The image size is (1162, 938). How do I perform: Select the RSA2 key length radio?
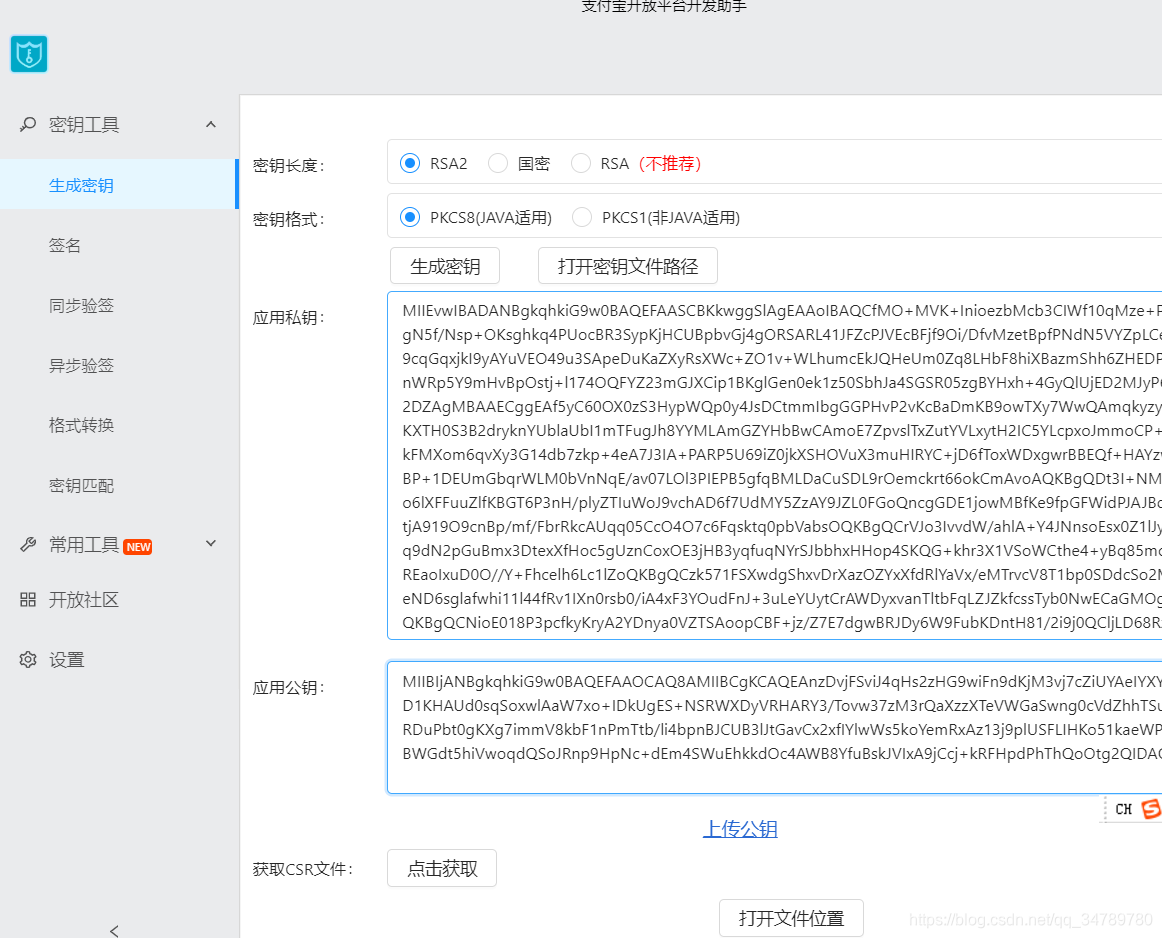coord(410,163)
